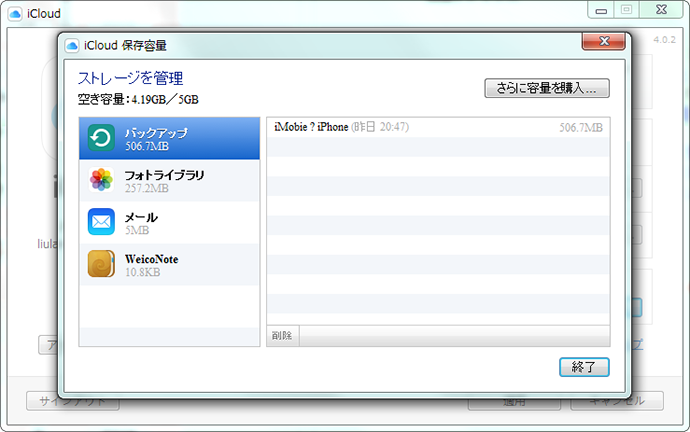Viewport: 690px width, 432px height.
Task: Click the 506.7MB size value in backup list
Action: [581, 128]
